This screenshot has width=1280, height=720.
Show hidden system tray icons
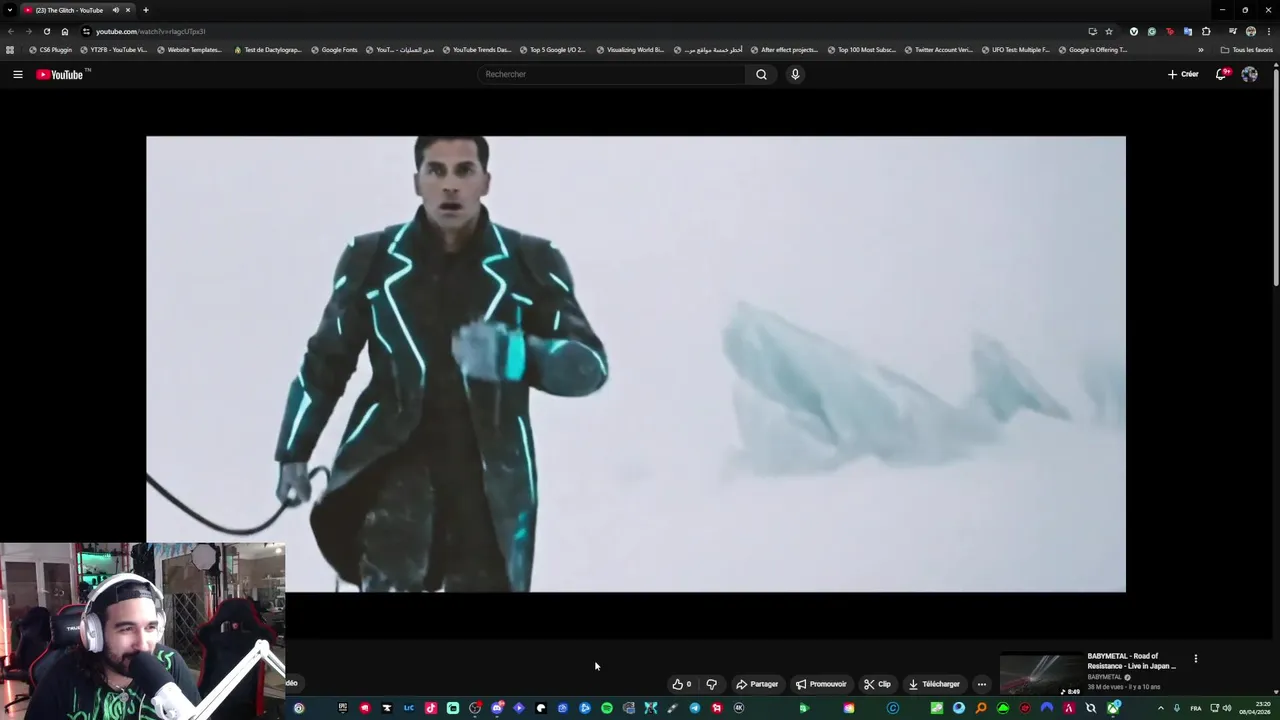1161,708
